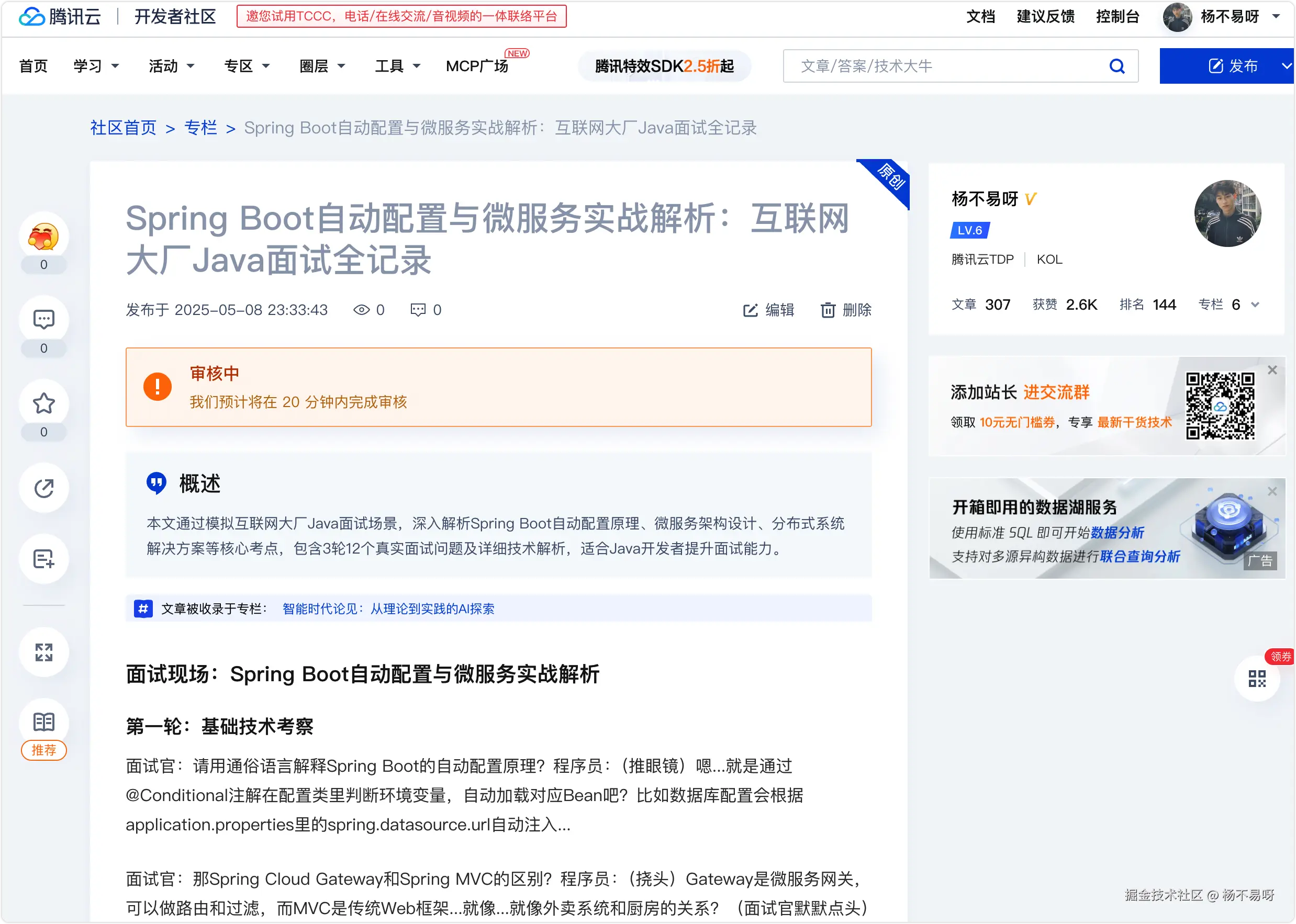Expand the 学习 dropdown menu
Viewport: 1296px width, 924px height.
[96, 66]
